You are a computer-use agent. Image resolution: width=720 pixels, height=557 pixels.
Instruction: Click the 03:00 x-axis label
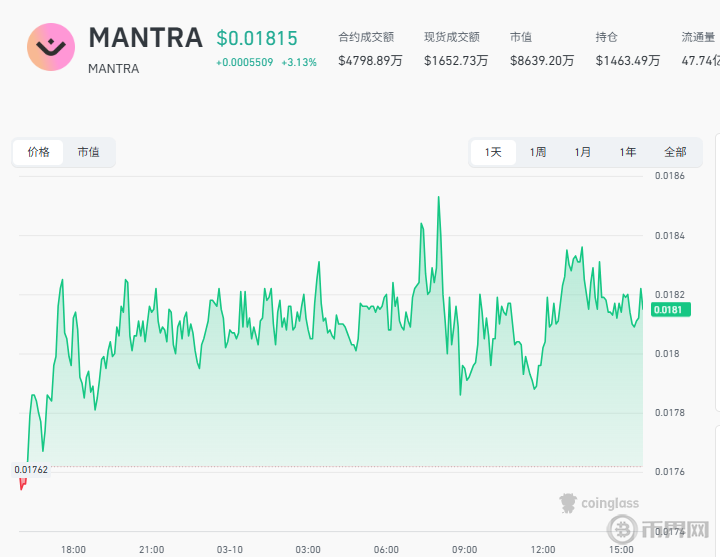[x=308, y=550]
